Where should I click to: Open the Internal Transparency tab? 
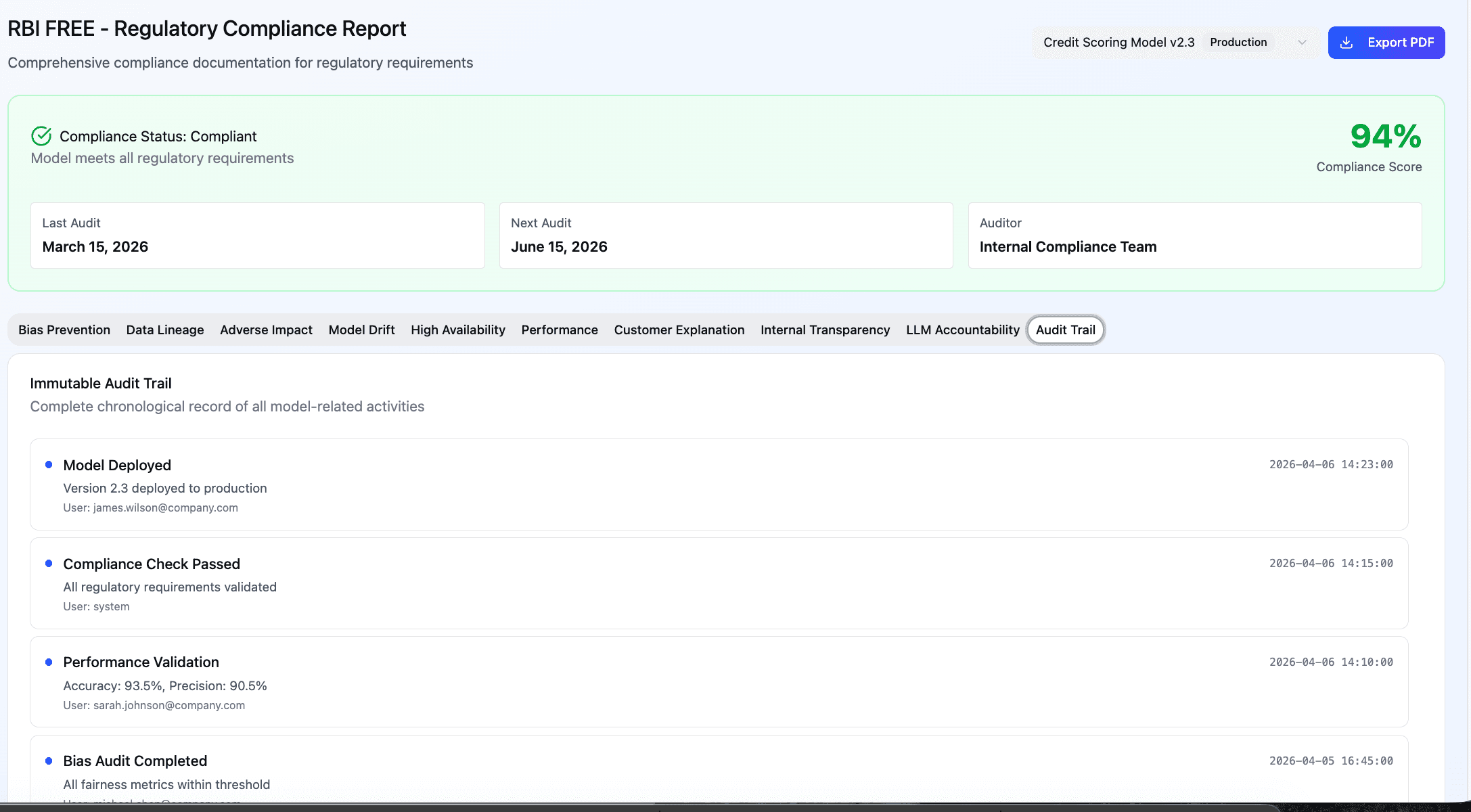point(825,330)
